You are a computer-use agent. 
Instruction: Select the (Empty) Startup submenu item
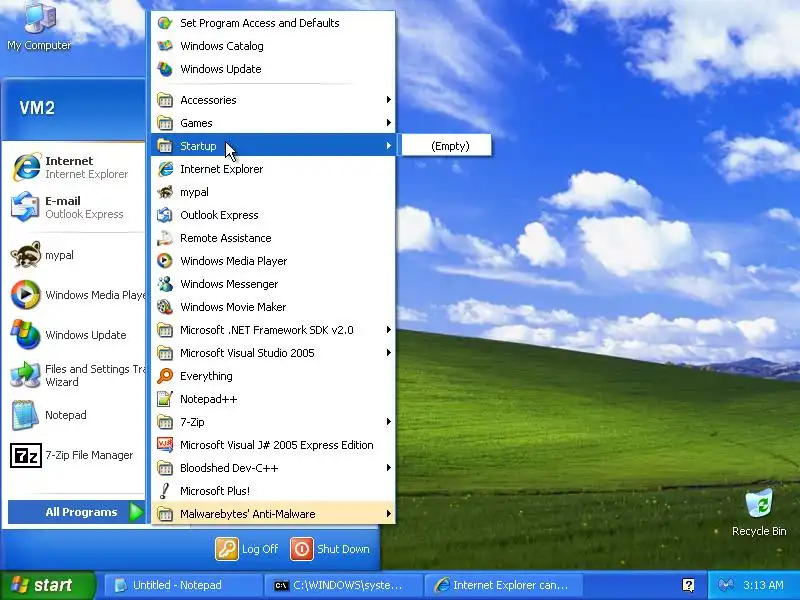447,146
